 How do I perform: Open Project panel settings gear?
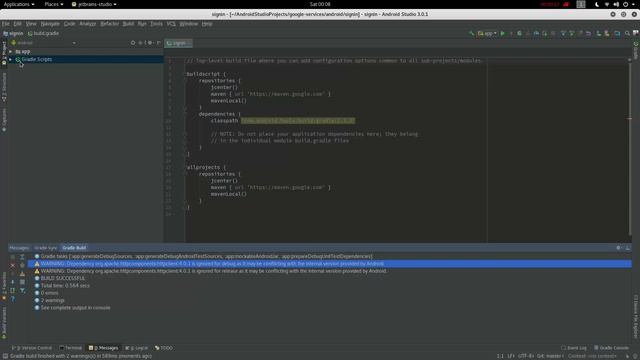click(x=150, y=43)
